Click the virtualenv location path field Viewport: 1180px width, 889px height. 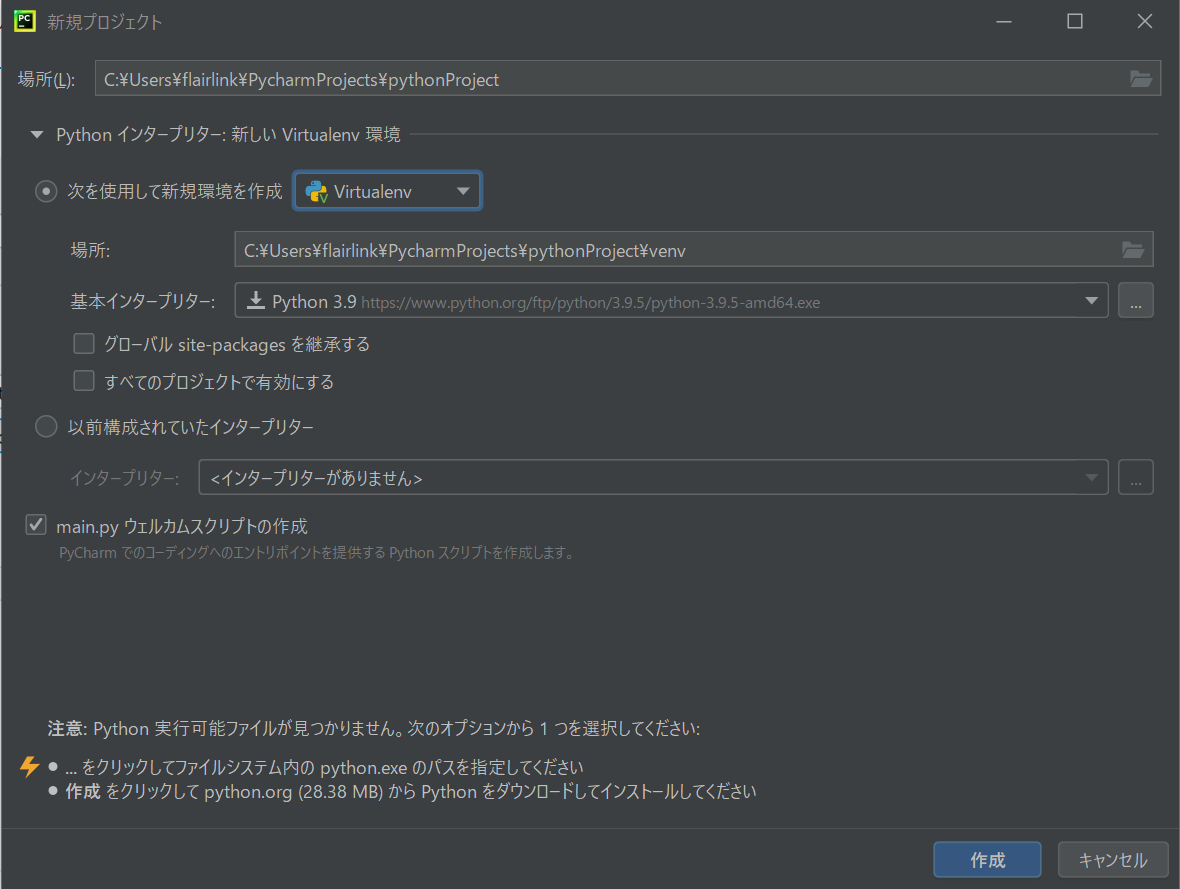(x=694, y=249)
